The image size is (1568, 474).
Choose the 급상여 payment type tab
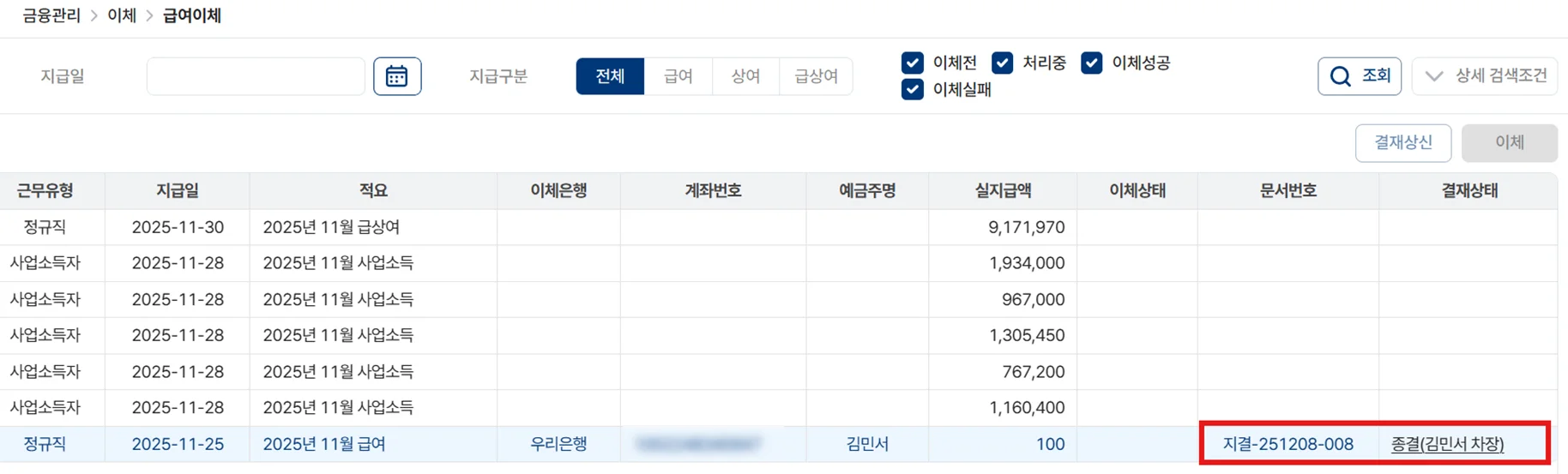[x=816, y=76]
